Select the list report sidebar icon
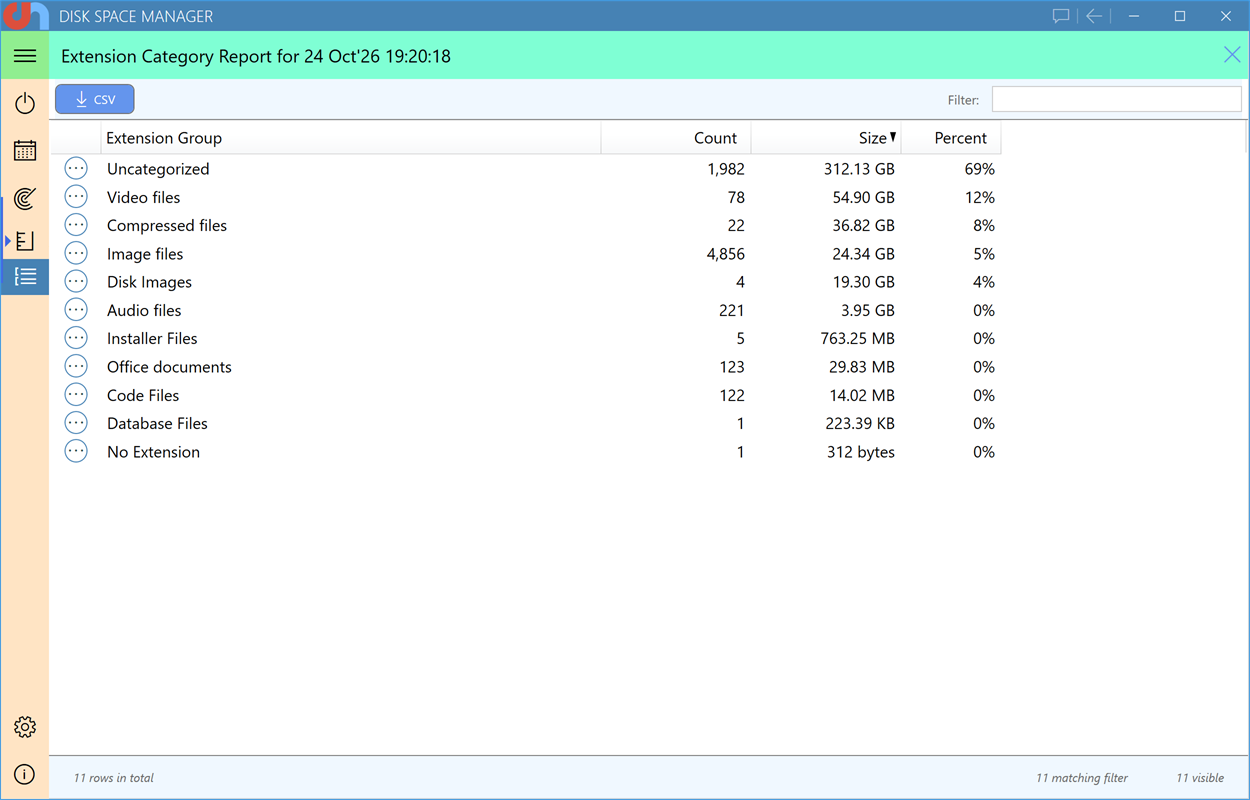Viewport: 1250px width, 800px height. tap(25, 277)
